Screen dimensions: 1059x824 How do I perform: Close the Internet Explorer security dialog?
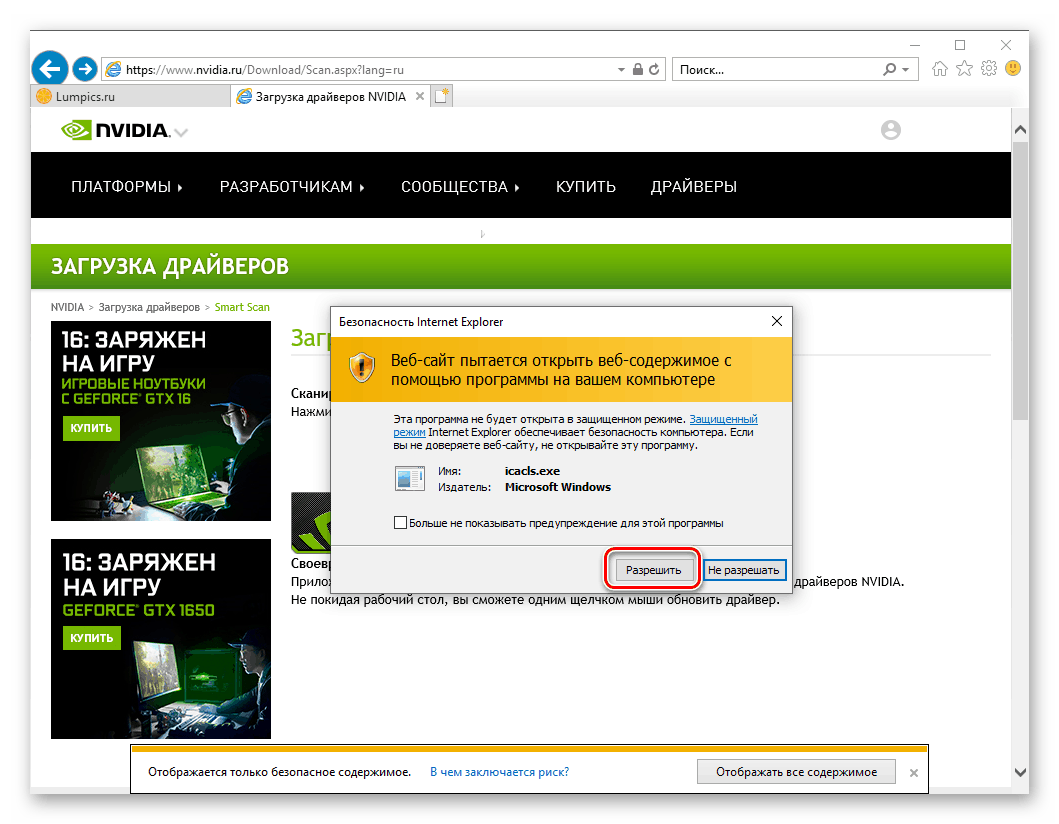click(x=777, y=321)
